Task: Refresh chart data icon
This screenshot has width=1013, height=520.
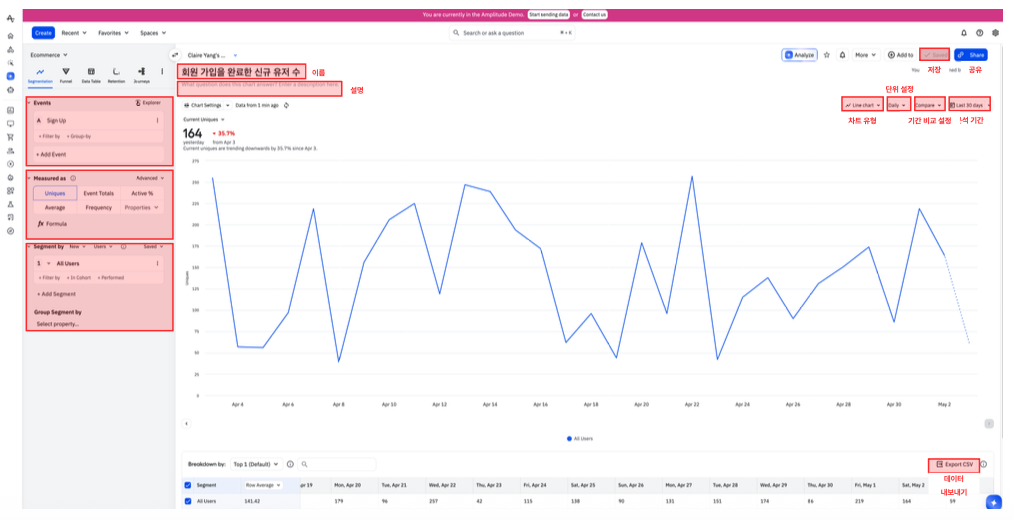Action: tap(286, 105)
